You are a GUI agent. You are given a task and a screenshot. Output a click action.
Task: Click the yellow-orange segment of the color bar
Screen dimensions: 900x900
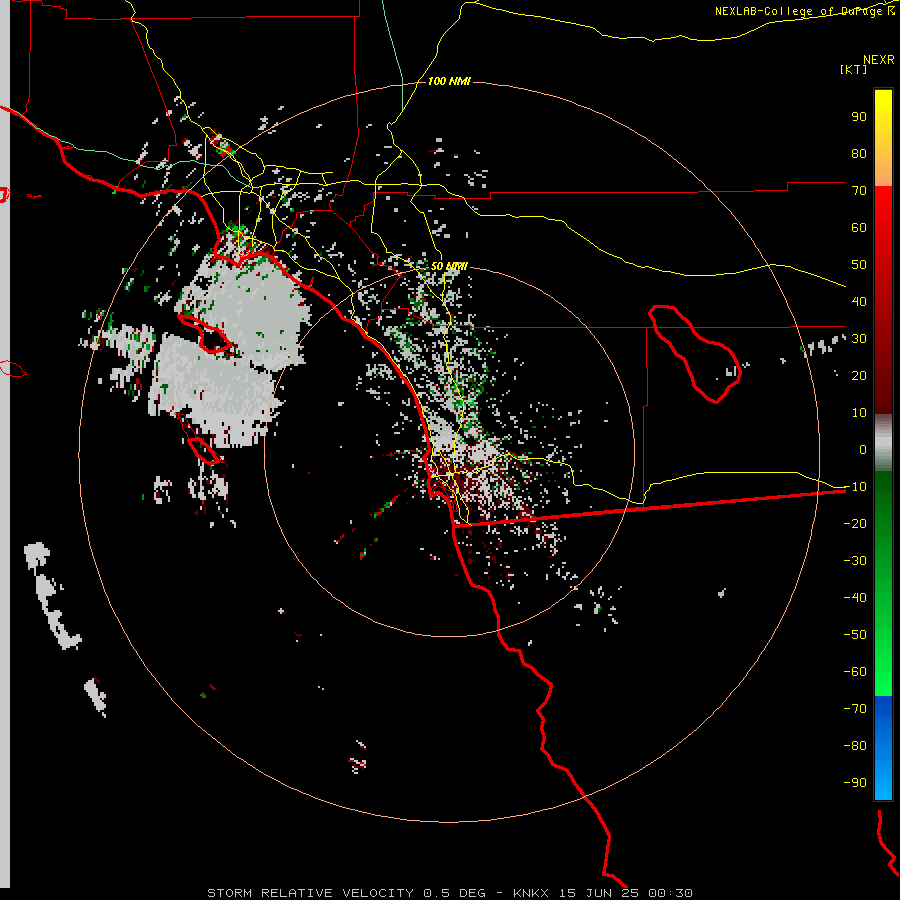(883, 138)
